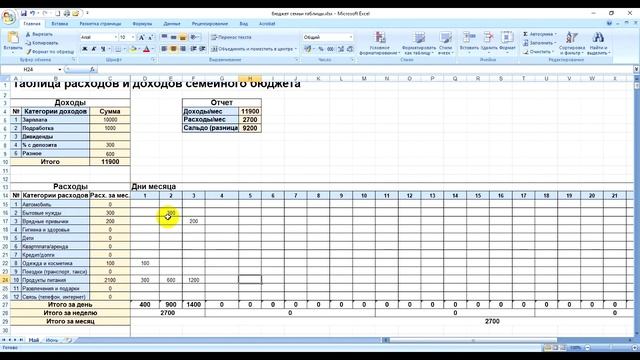This screenshot has width=640, height=360.
Task: Select cell with total income 11900 in Итого row
Action: coord(110,162)
